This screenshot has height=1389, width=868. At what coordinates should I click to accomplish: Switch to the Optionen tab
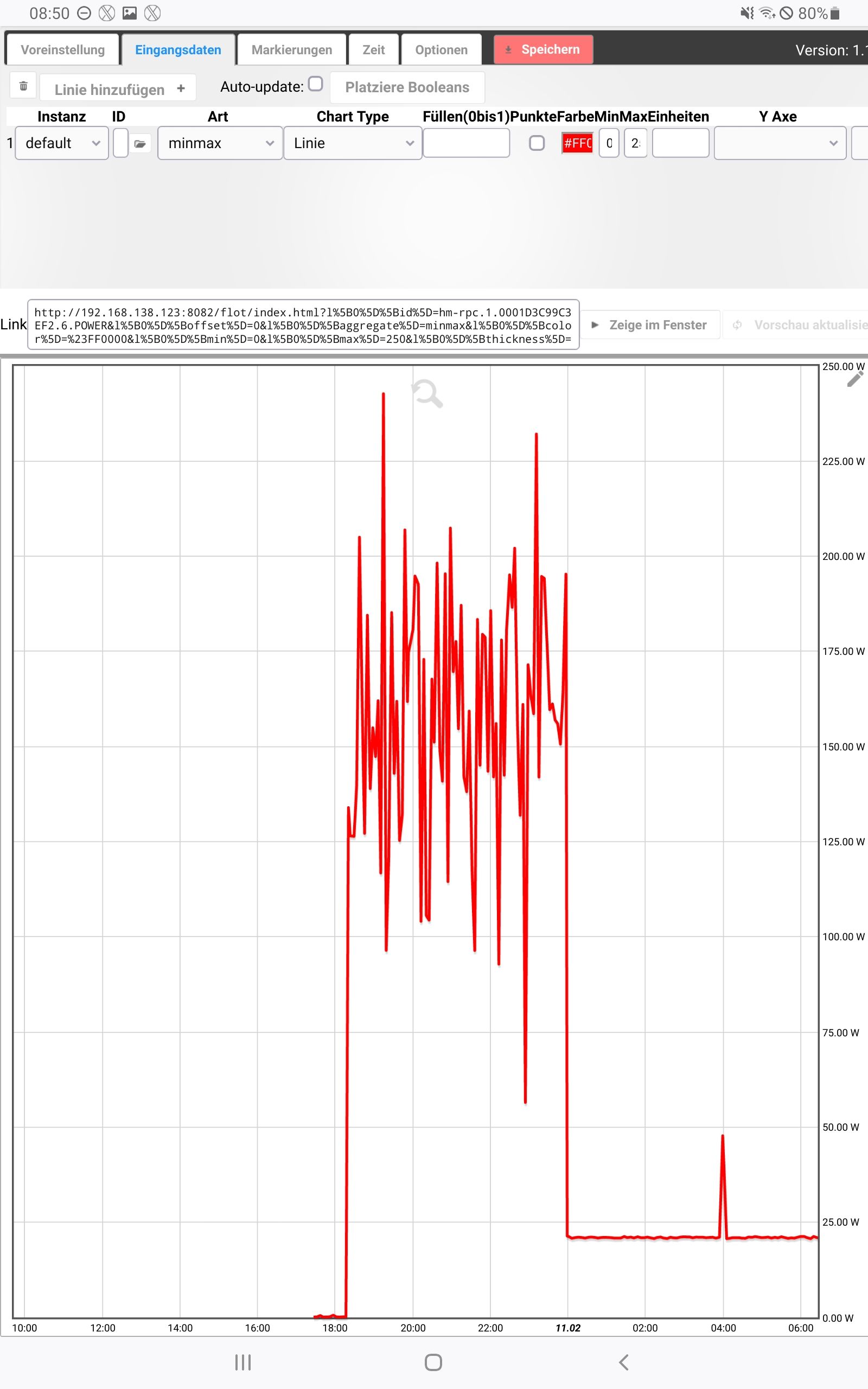[x=442, y=50]
